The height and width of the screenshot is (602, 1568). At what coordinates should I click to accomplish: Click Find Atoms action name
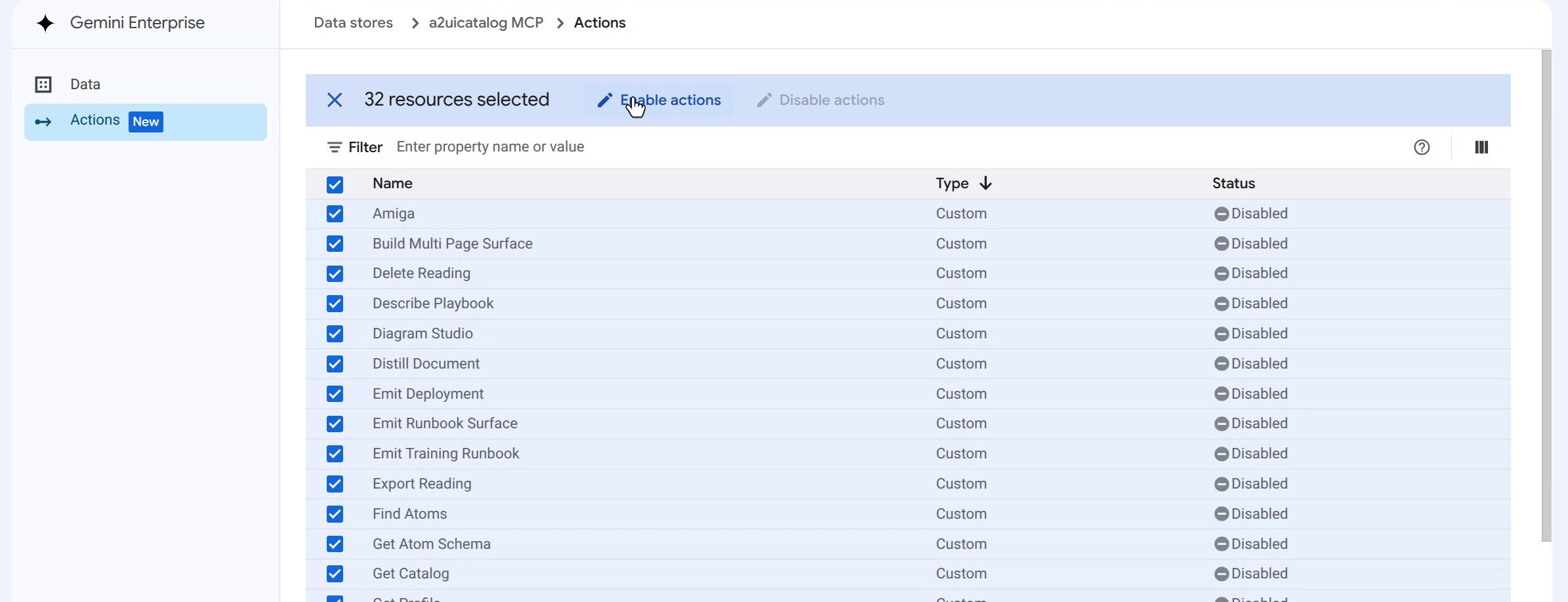[x=409, y=514]
